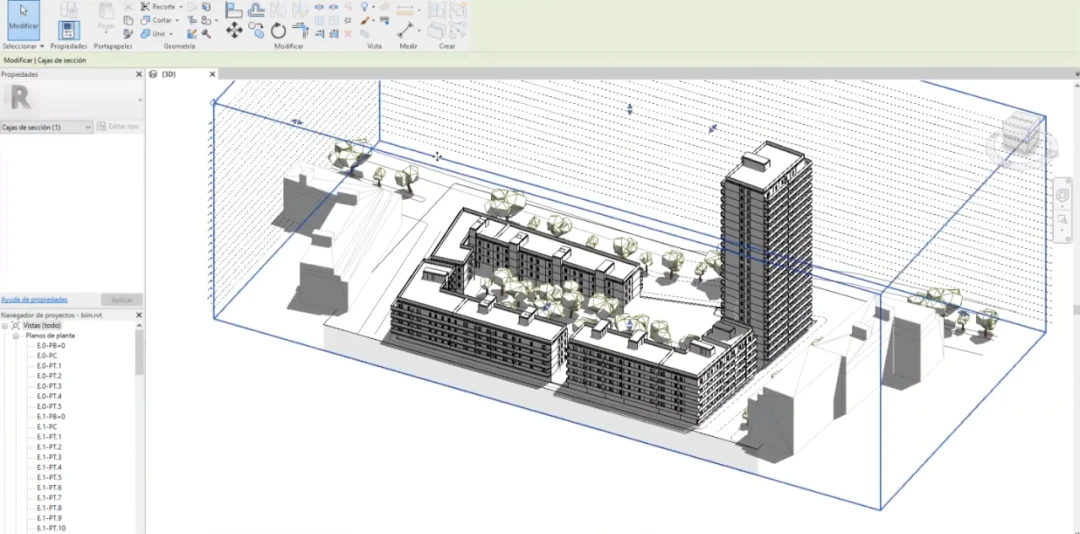Image resolution: width=1080 pixels, height=534 pixels.
Task: Open the Measure tool dropdown arrow
Action: point(419,30)
